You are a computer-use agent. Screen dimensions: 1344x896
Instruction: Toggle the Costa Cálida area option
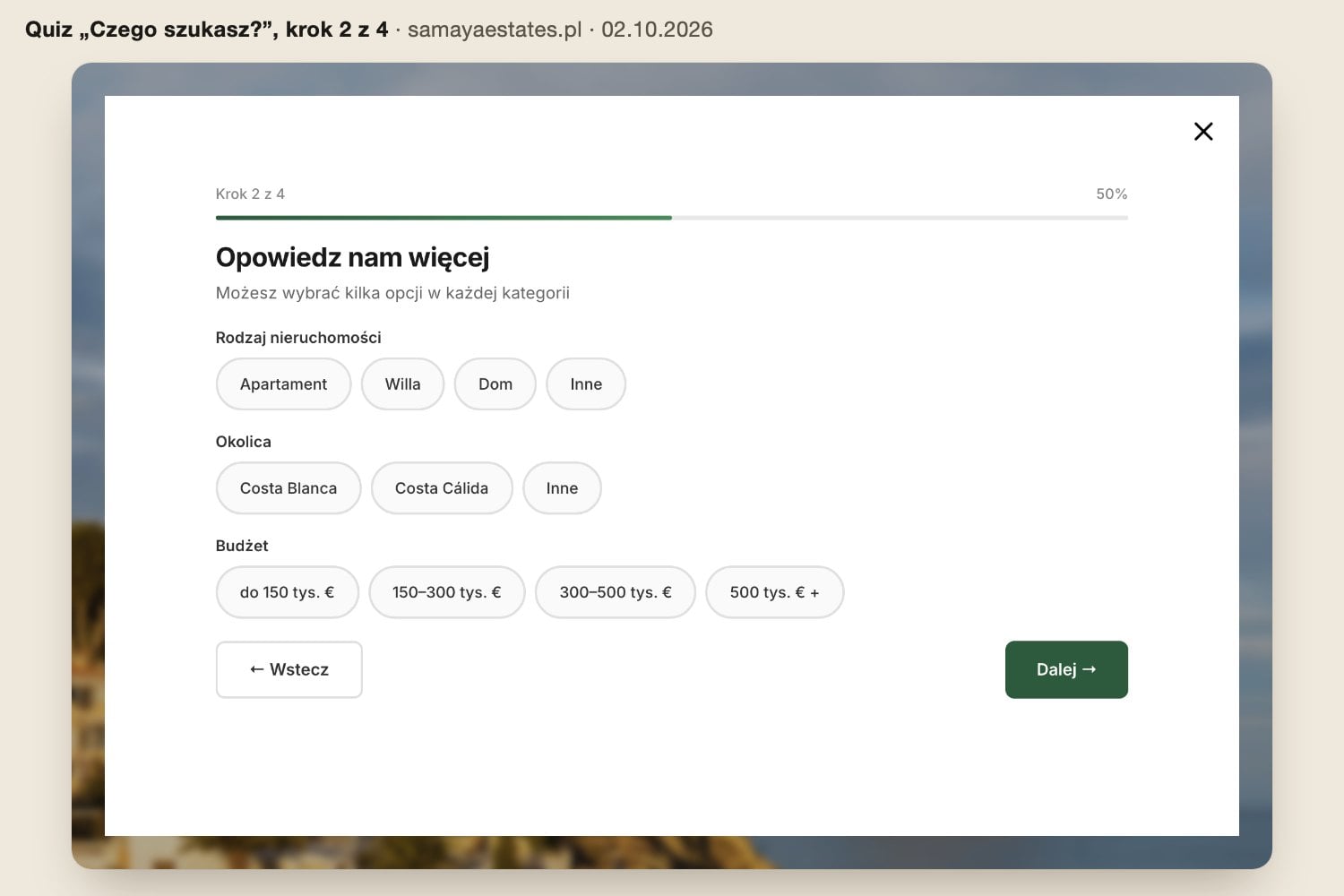click(x=442, y=488)
